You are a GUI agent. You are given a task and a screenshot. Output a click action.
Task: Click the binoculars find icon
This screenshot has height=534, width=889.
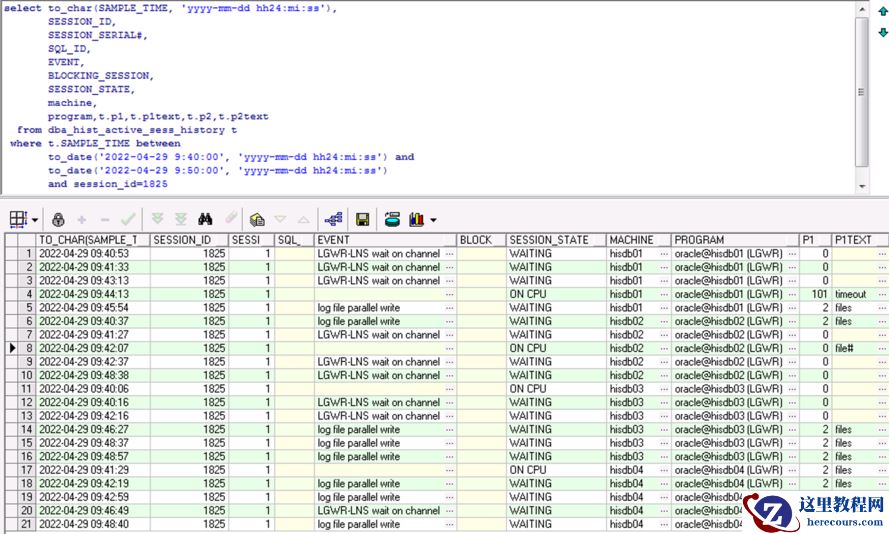[205, 219]
